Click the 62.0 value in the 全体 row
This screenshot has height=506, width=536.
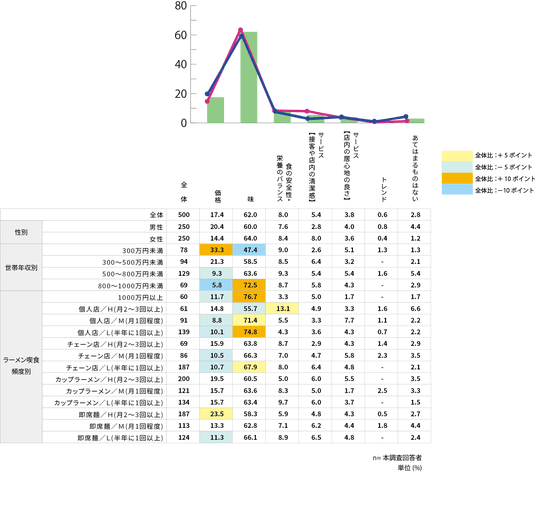click(x=250, y=215)
